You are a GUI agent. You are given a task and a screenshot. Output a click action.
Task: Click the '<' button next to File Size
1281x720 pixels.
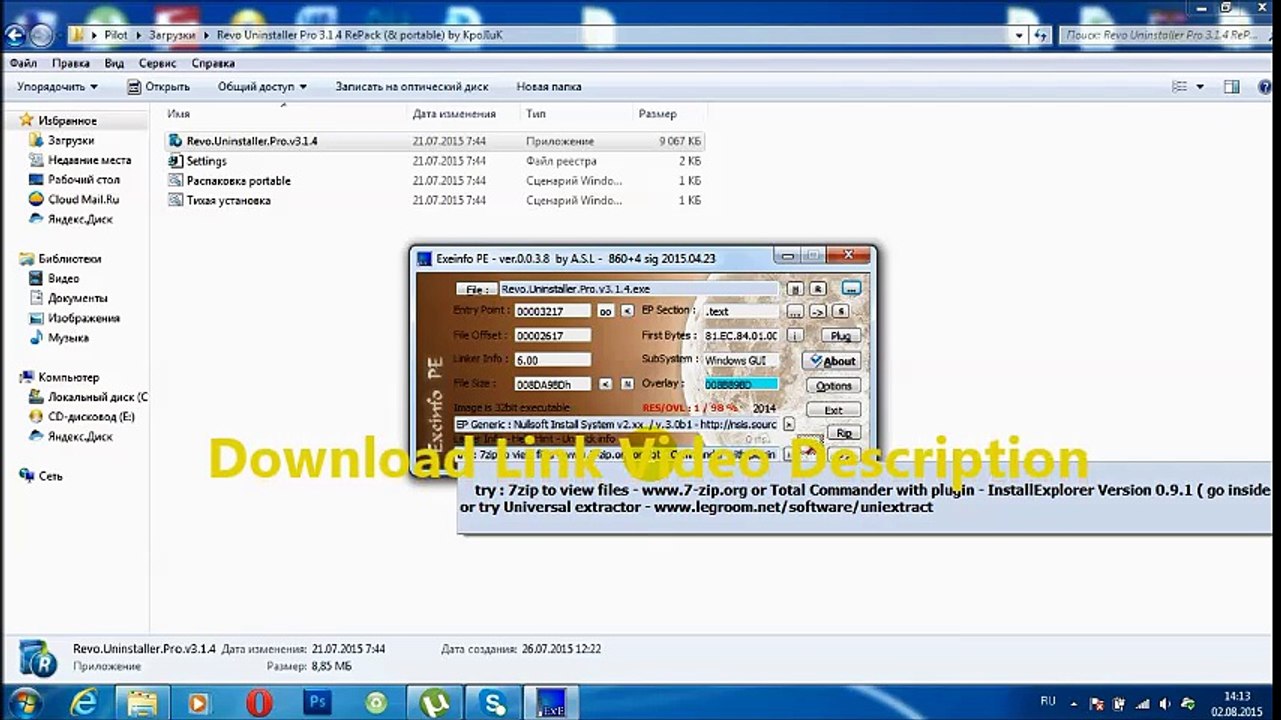[x=606, y=384]
